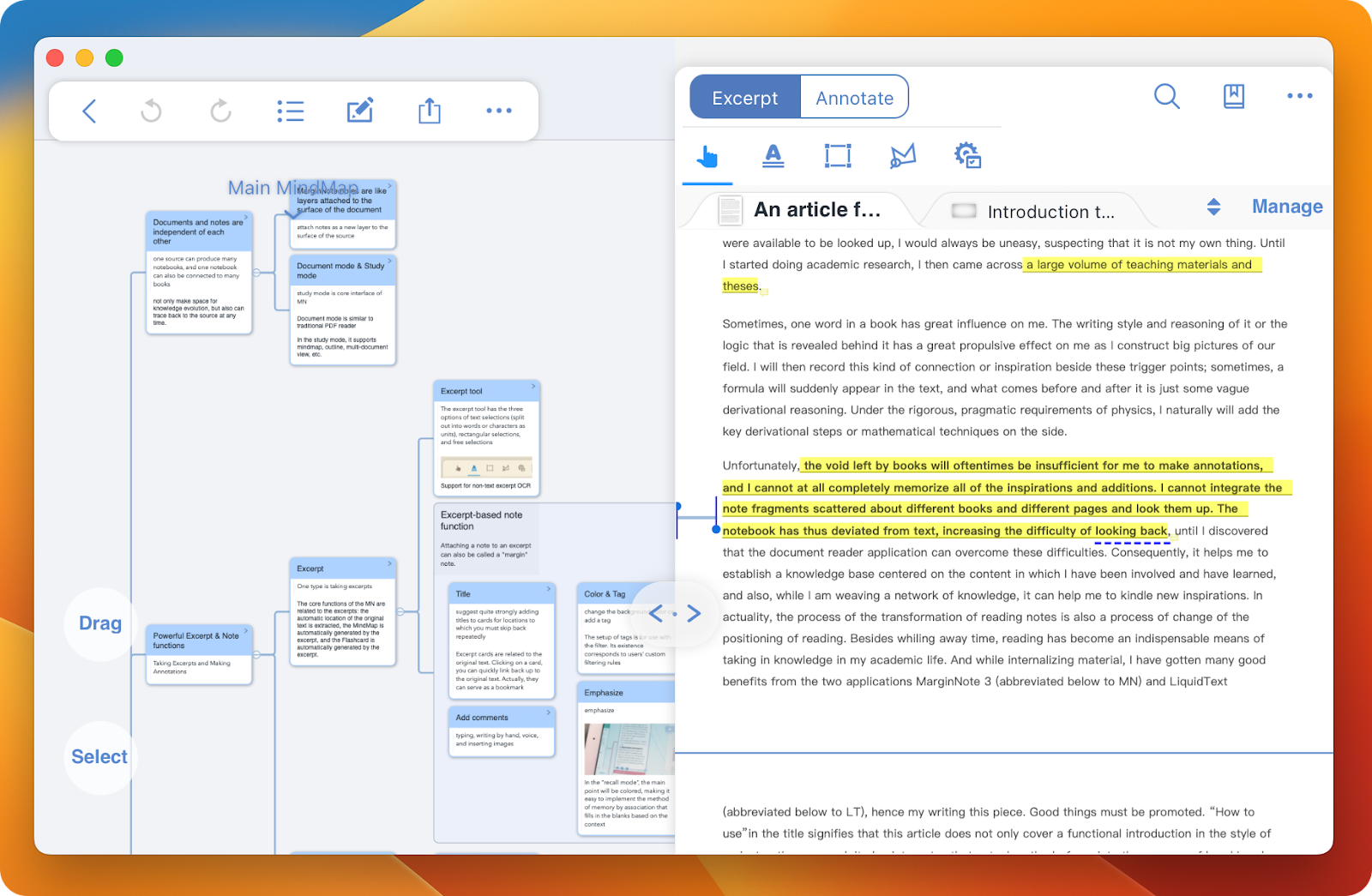The width and height of the screenshot is (1372, 896).
Task: Open the document tab switcher arrows
Action: [1213, 207]
